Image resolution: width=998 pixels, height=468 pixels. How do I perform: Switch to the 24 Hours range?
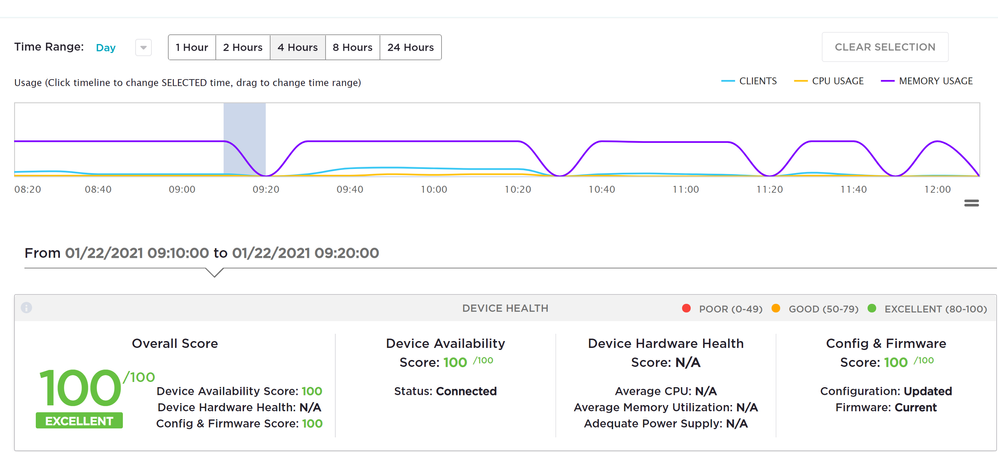click(x=410, y=47)
